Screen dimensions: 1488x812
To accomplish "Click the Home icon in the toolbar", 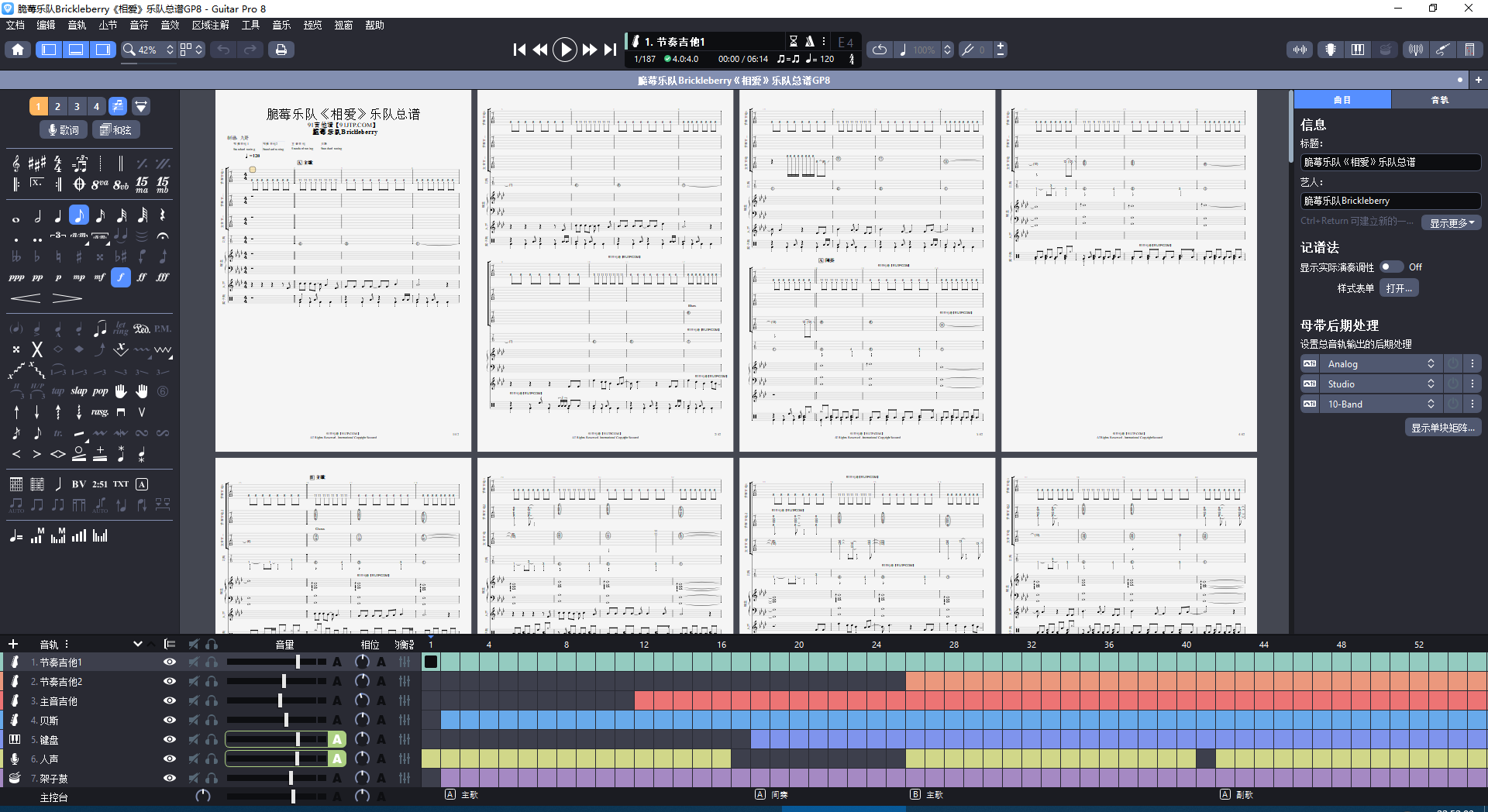I will pos(18,50).
